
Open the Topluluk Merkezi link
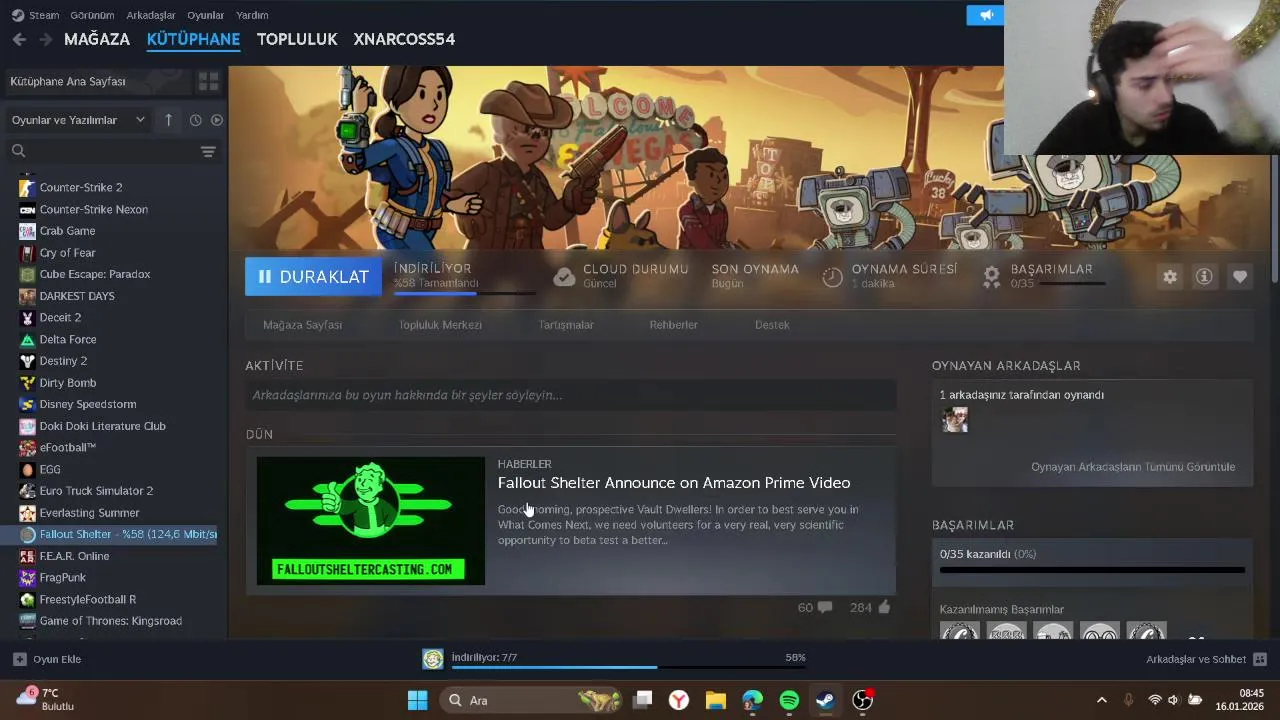440,325
